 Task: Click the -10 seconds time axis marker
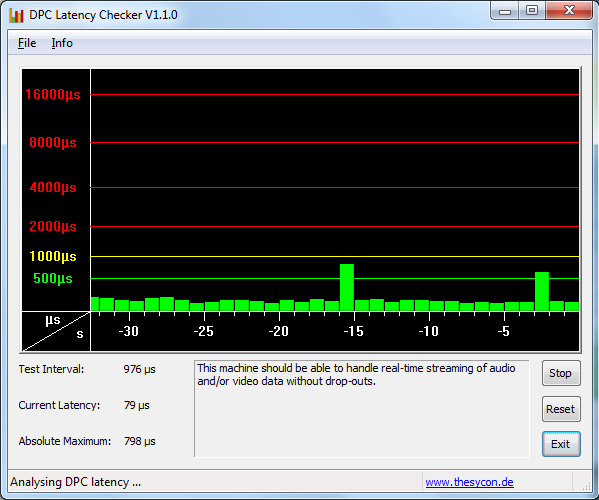(429, 331)
